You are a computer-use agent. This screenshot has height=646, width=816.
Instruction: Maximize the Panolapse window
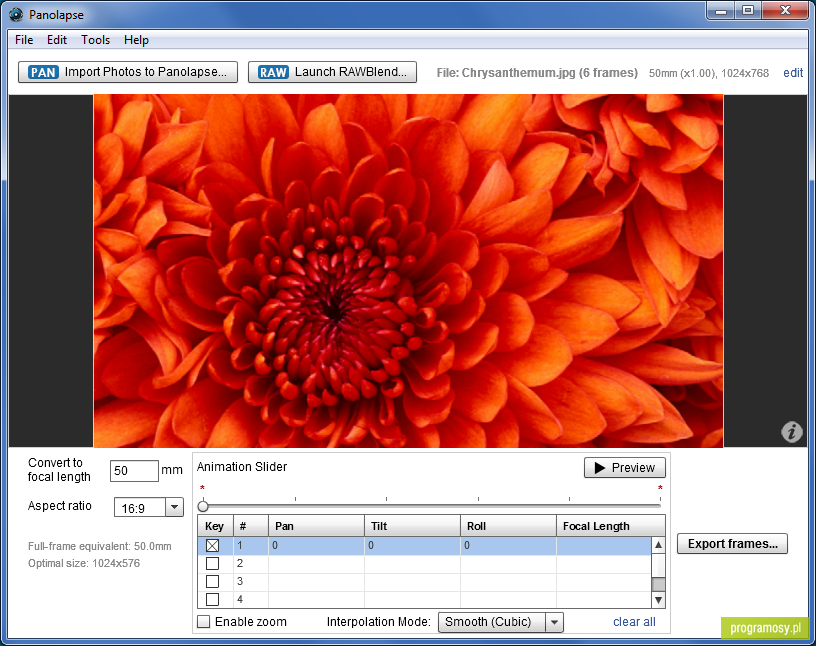[748, 10]
